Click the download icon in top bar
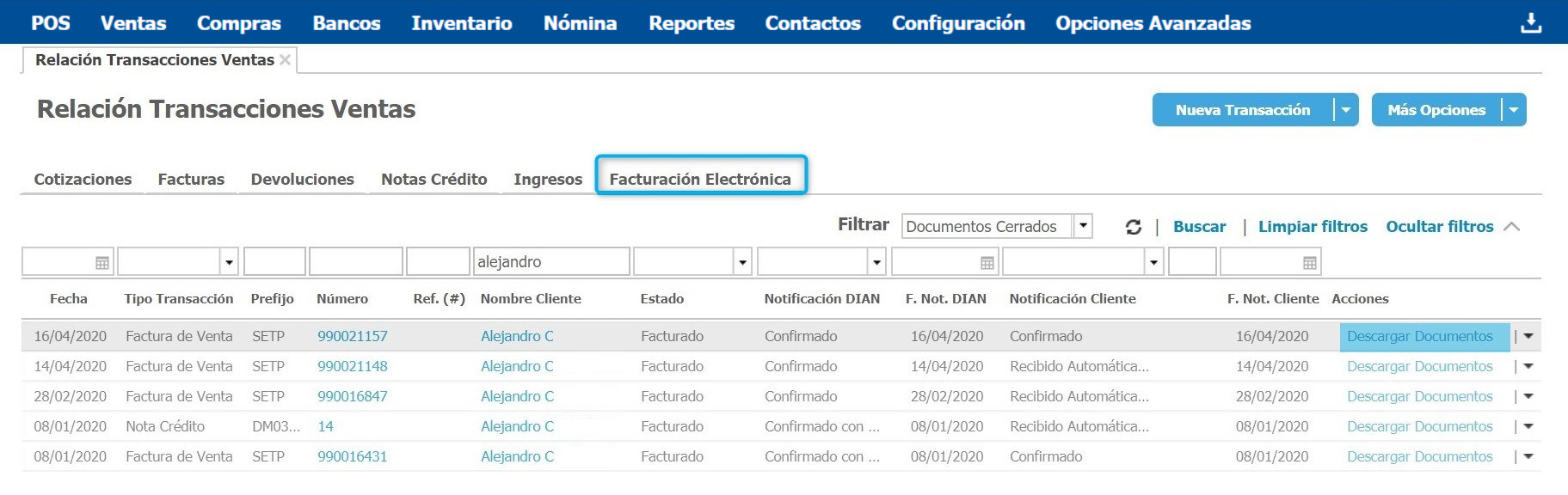This screenshot has height=495, width=1568. 1530,23
